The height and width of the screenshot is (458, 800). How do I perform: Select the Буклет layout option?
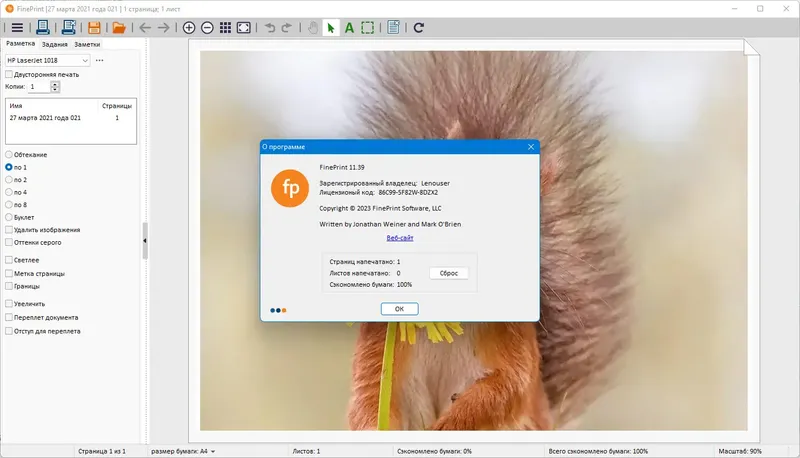9,217
